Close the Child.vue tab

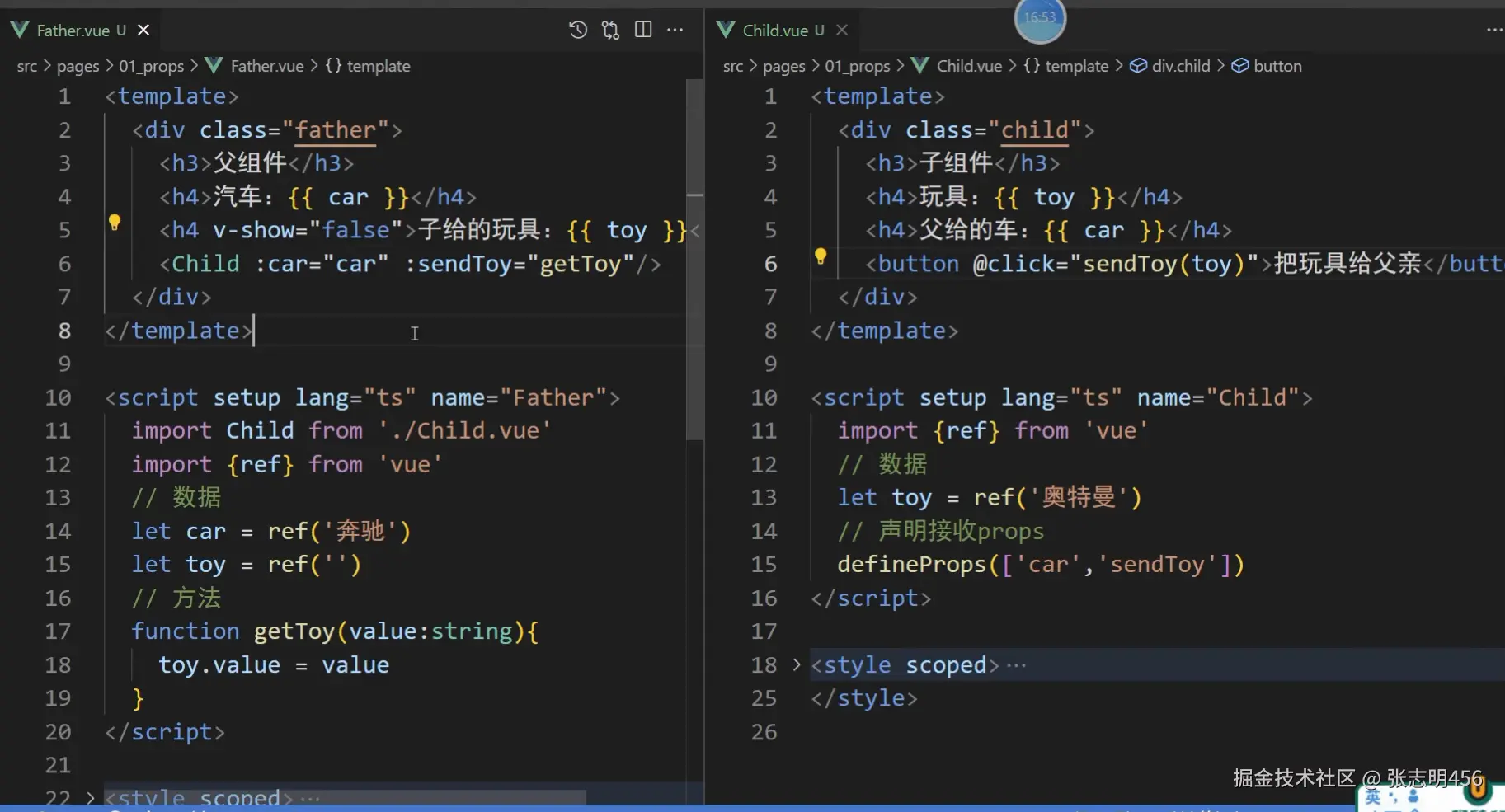click(x=841, y=30)
